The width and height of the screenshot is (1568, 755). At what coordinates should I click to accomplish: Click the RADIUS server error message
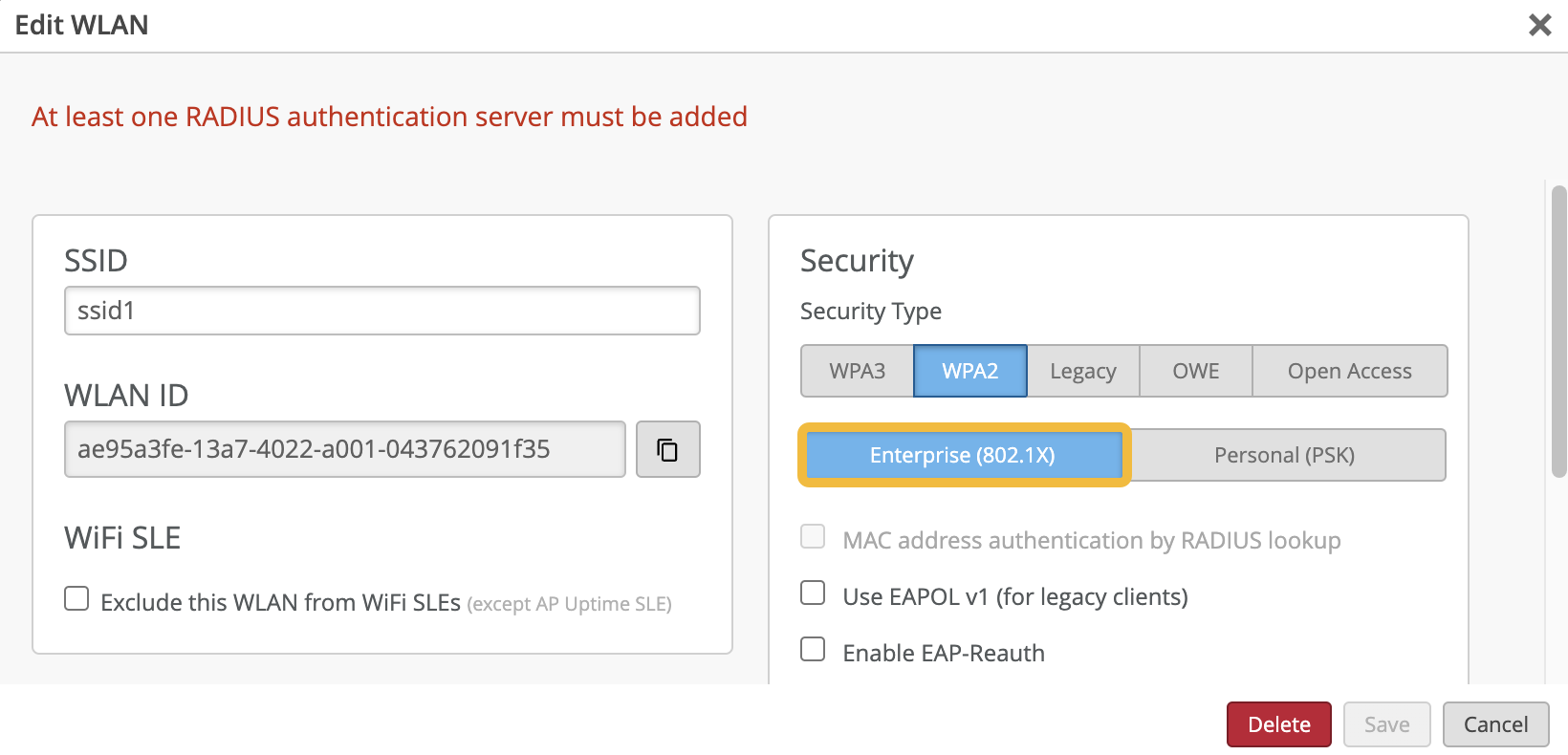point(389,117)
